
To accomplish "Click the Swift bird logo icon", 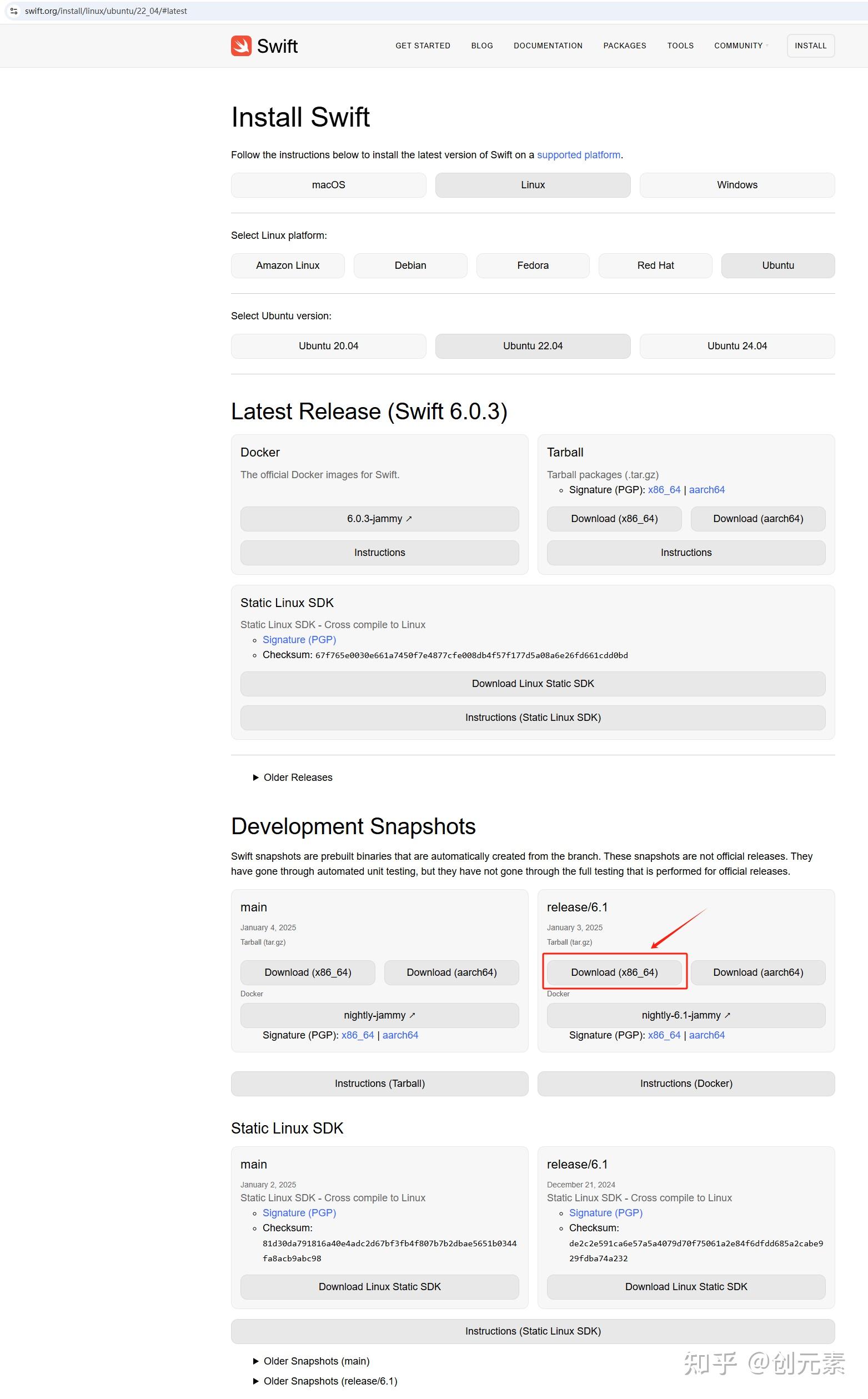I will 241,46.
